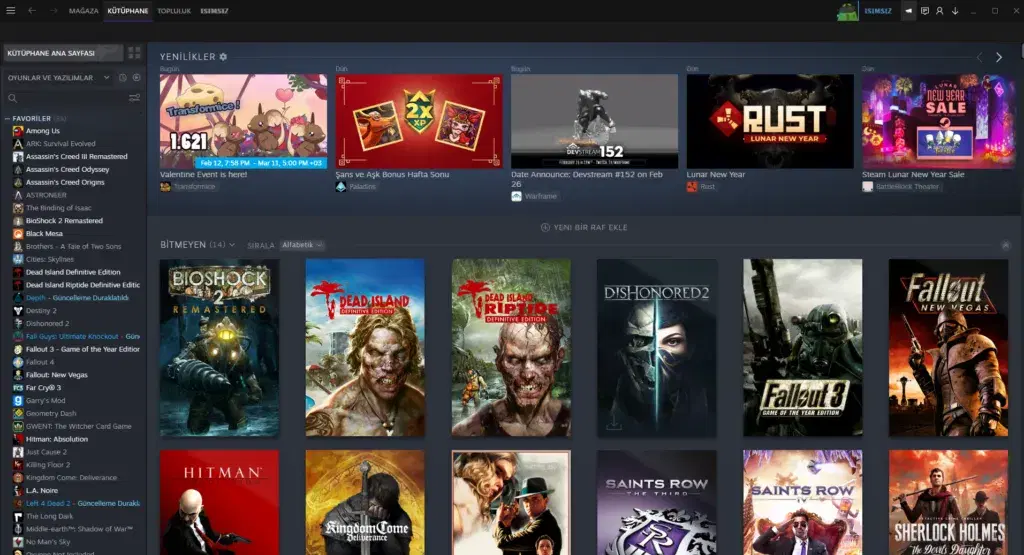Screen dimensions: 1024x555
Task: Open Şans ve Aşk Bonus Hafta Sonu news
Action: 392,174
